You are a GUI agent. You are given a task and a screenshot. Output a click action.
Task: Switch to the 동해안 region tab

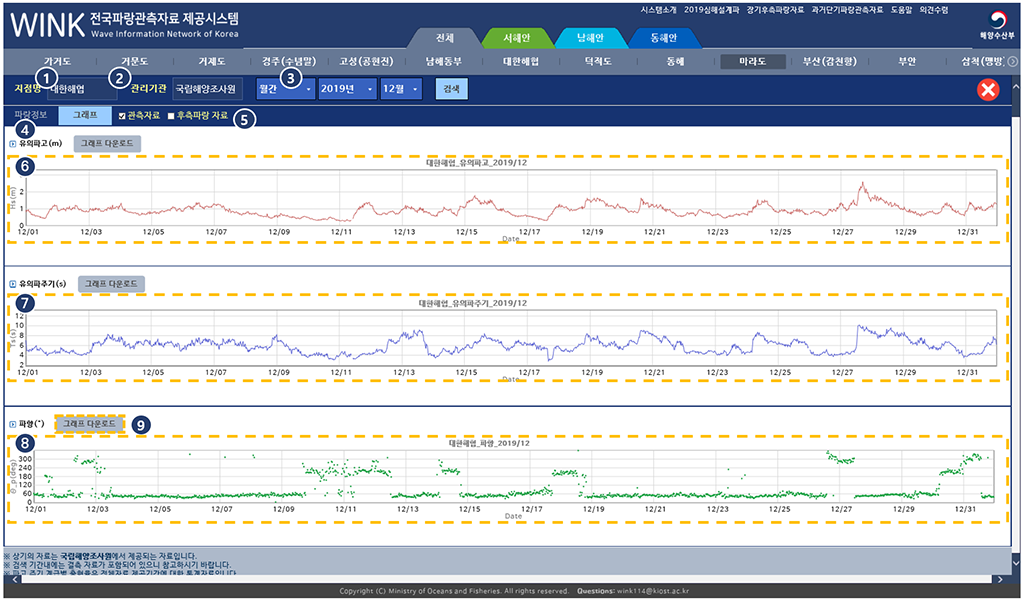click(664, 38)
